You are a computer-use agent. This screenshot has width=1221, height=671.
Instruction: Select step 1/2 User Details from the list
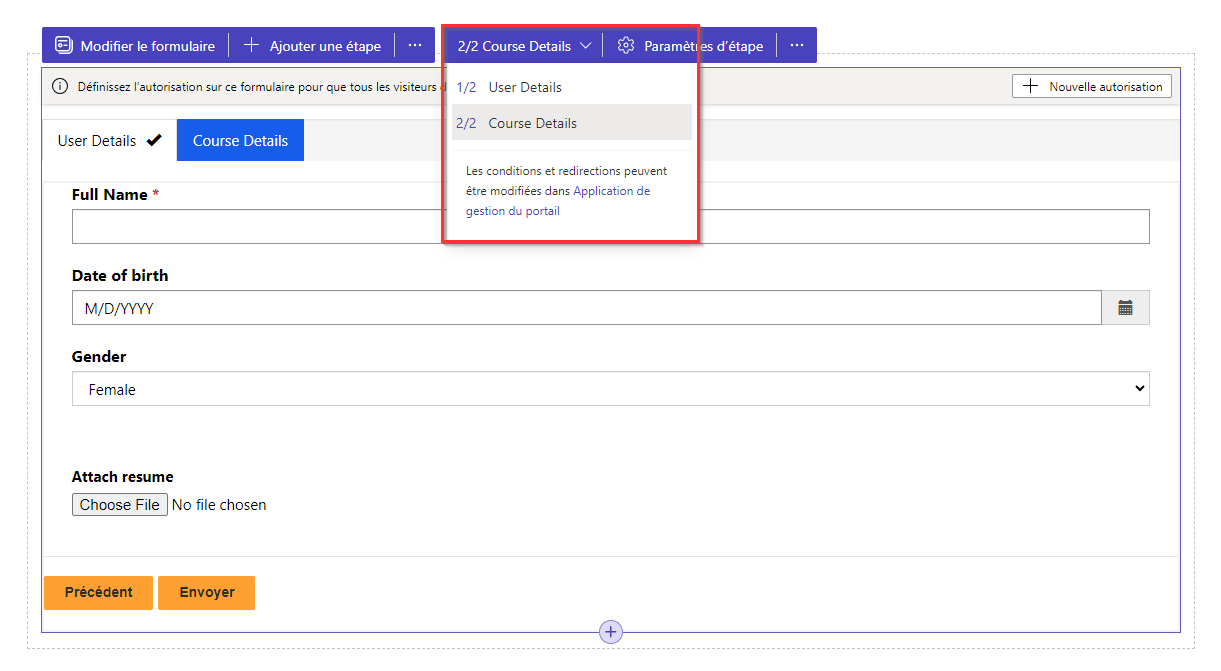[571, 87]
